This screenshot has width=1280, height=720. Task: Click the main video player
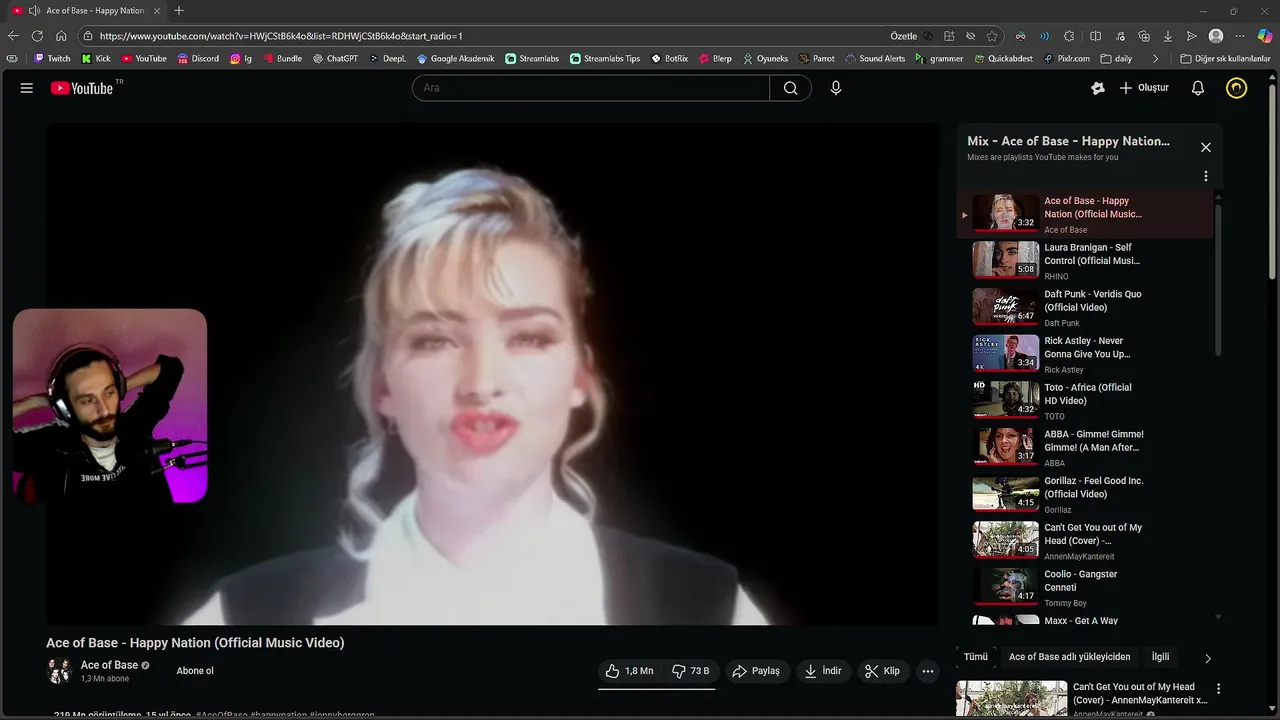click(x=492, y=374)
